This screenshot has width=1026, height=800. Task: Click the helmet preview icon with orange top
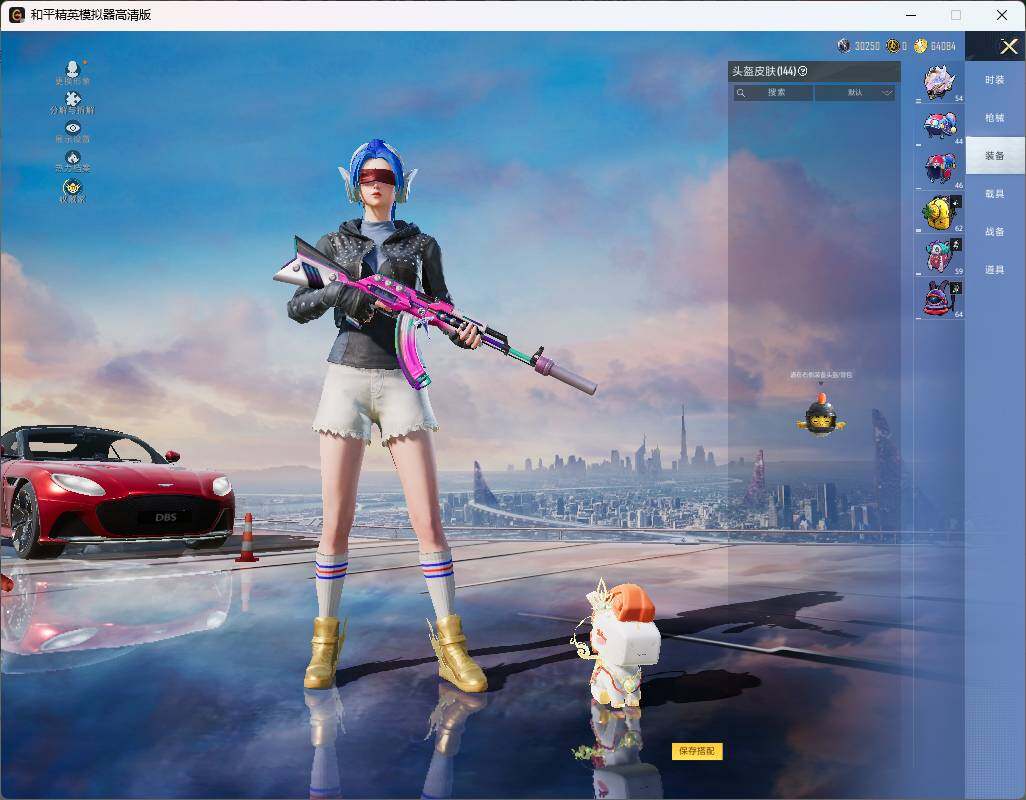pyautogui.click(x=821, y=414)
